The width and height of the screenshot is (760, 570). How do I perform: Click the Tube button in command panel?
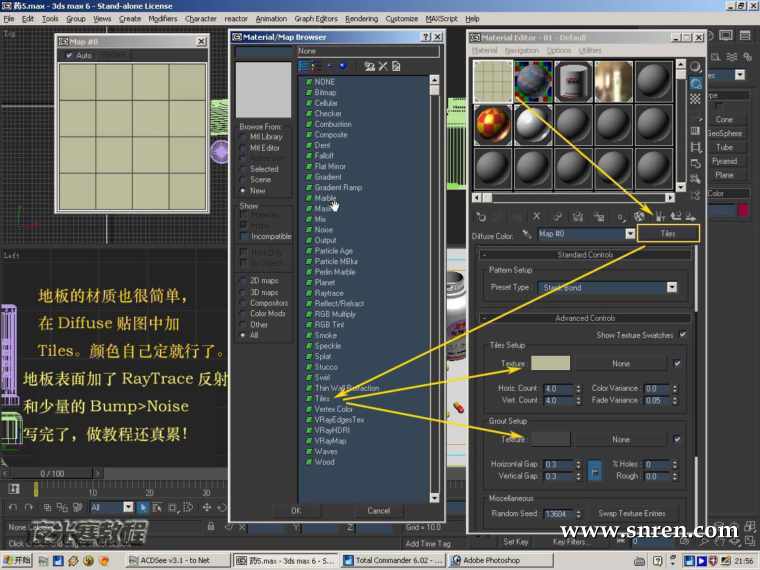tap(724, 147)
